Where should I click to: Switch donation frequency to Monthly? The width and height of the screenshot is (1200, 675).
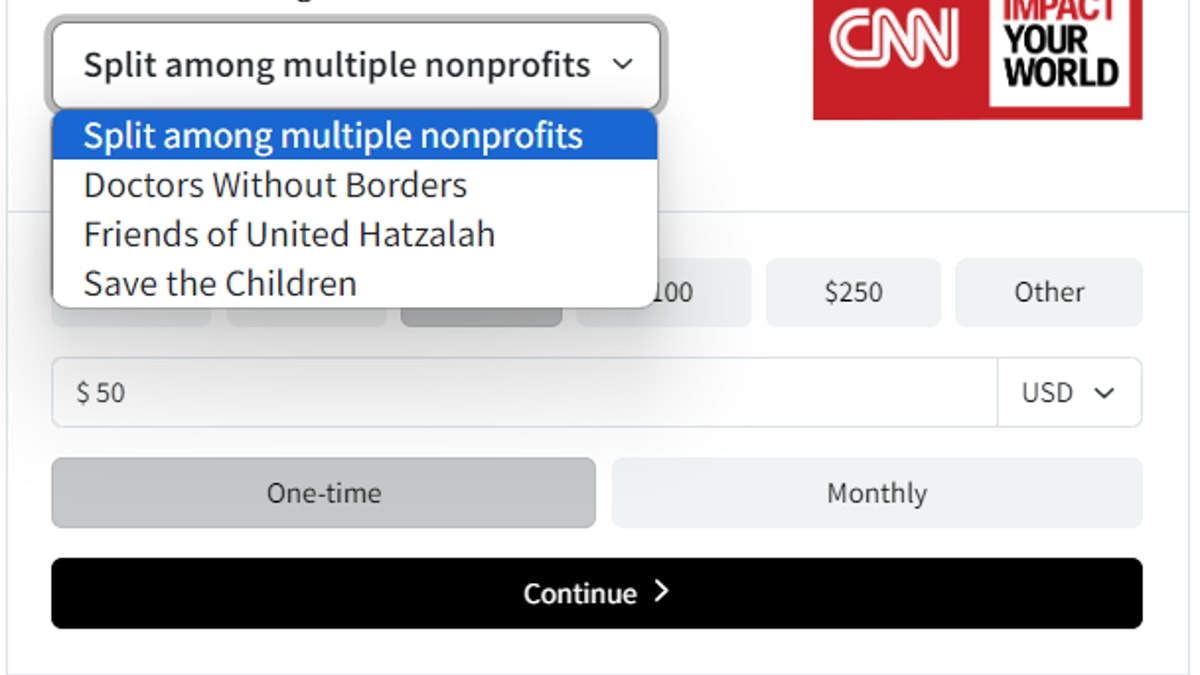pos(876,493)
